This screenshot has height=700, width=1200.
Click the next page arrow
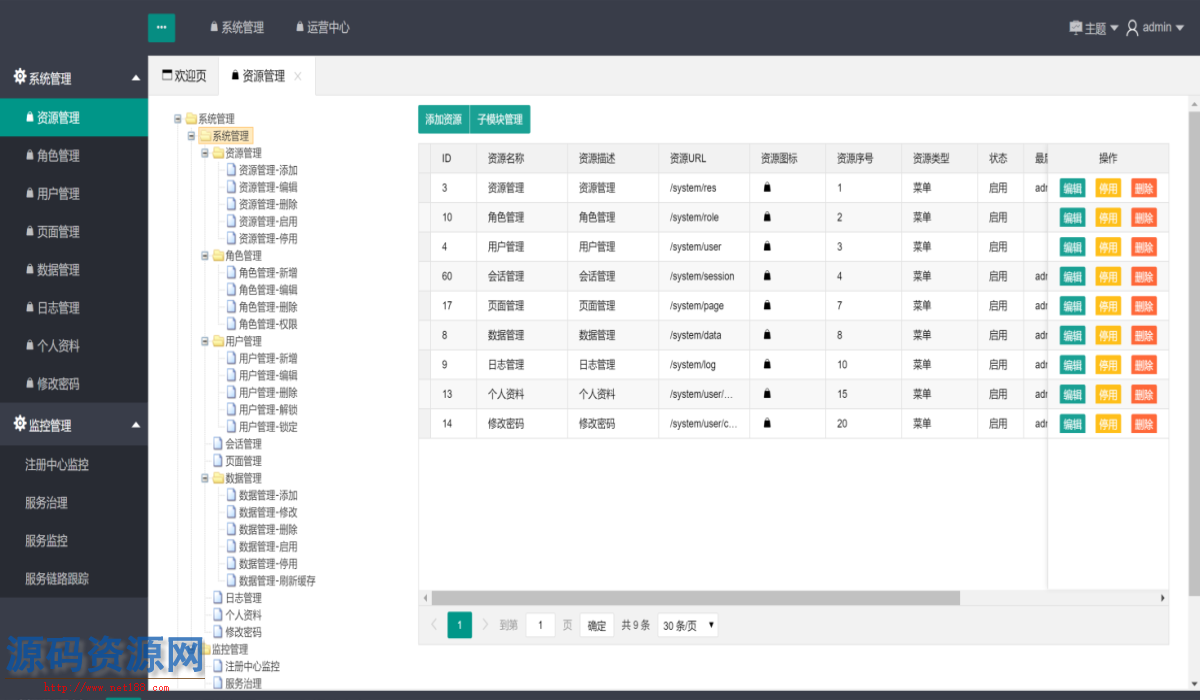[x=486, y=625]
